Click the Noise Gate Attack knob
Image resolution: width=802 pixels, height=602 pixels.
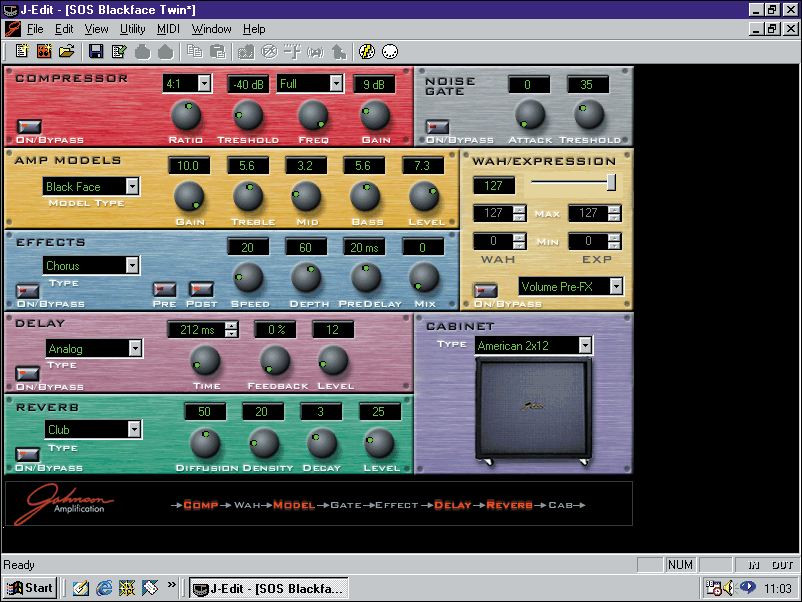point(530,114)
